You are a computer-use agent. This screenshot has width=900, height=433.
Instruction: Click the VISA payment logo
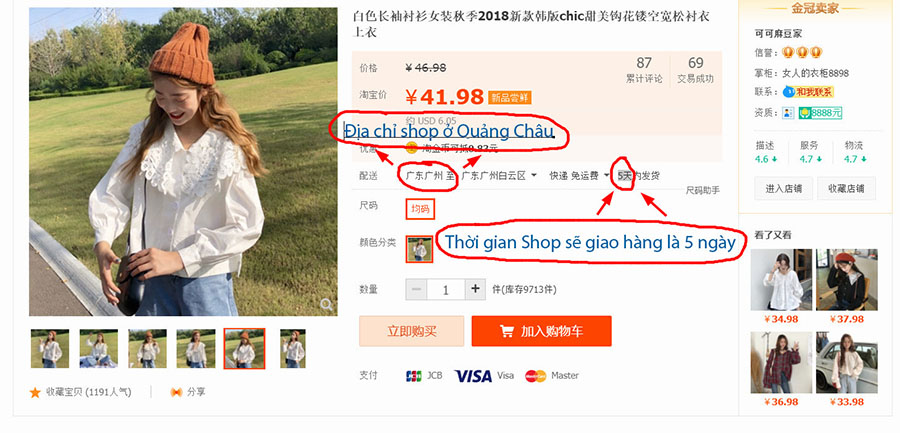tap(473, 376)
